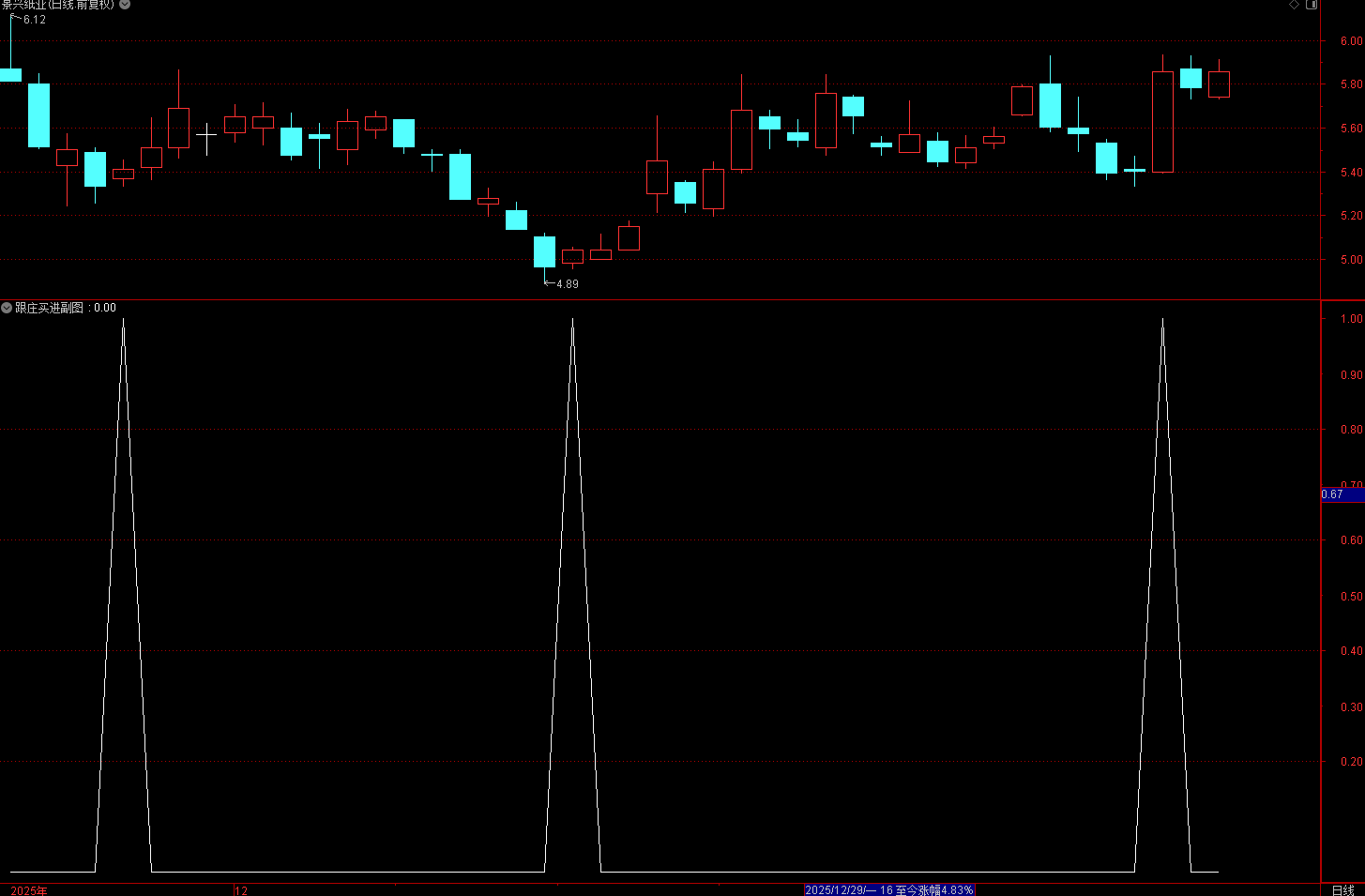
Task: Toggle the side panel icon at top right
Action: (1312, 5)
